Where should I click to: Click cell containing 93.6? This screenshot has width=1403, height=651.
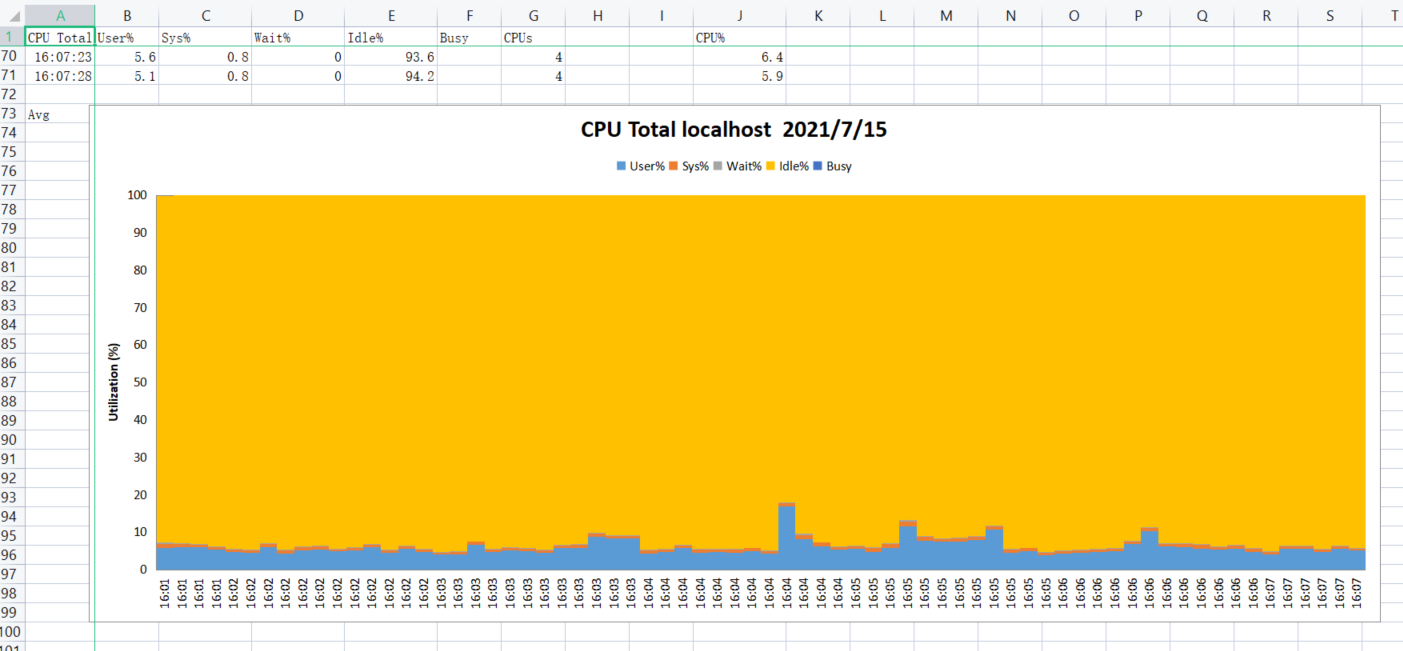point(391,57)
